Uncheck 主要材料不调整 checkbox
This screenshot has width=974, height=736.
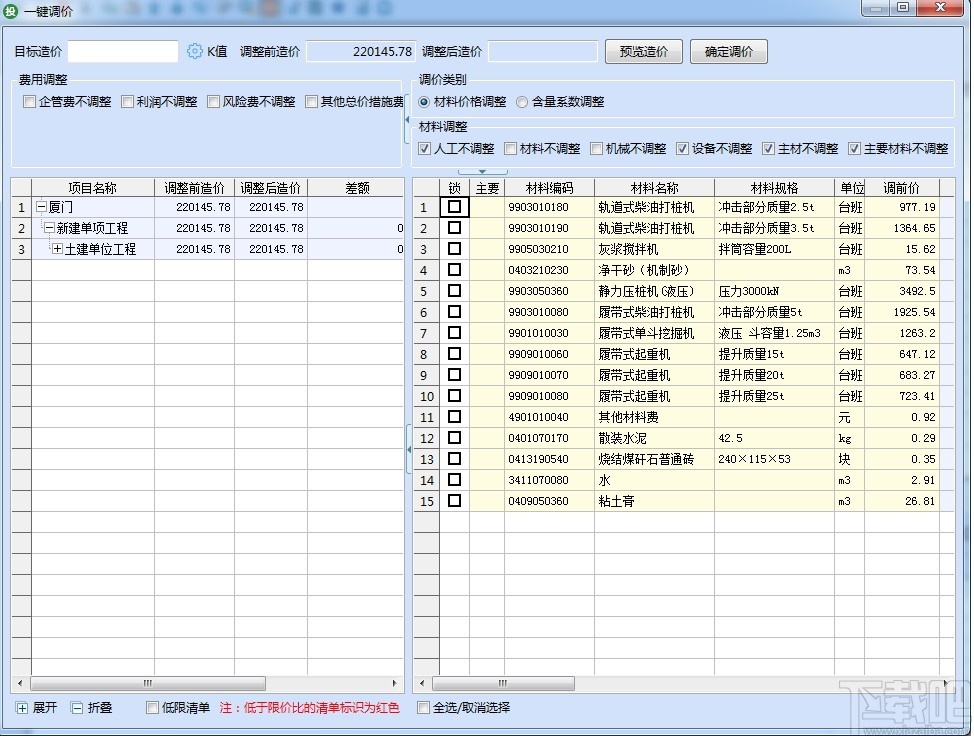click(854, 148)
